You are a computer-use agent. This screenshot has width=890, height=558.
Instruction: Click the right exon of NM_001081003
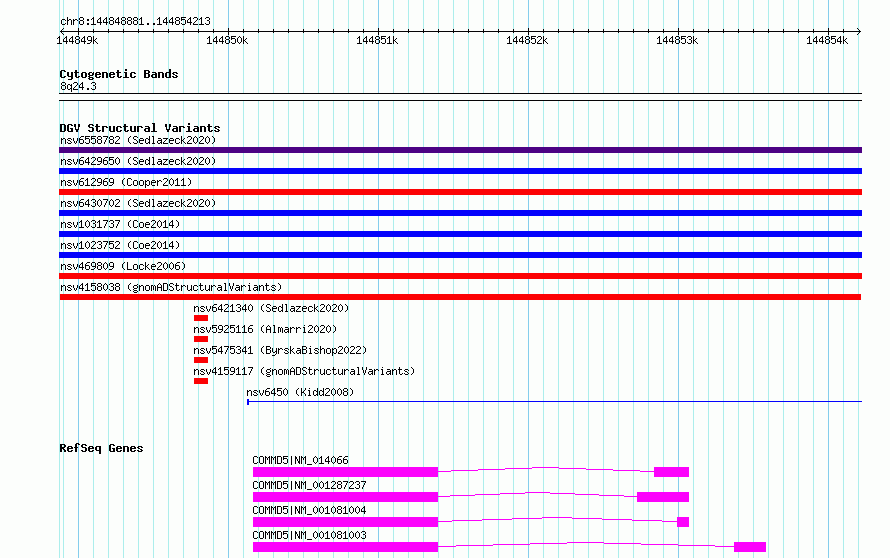pos(750,547)
